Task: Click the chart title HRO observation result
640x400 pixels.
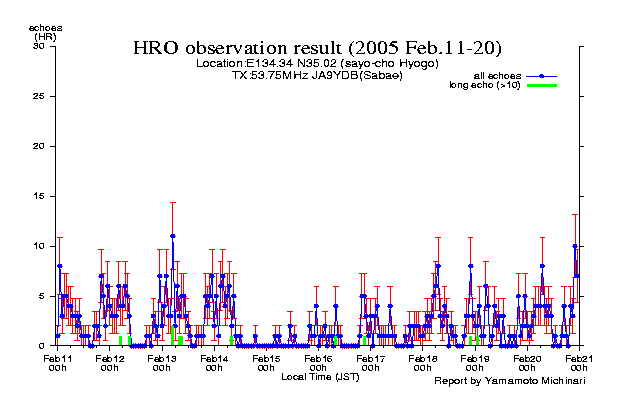Action: [x=318, y=48]
